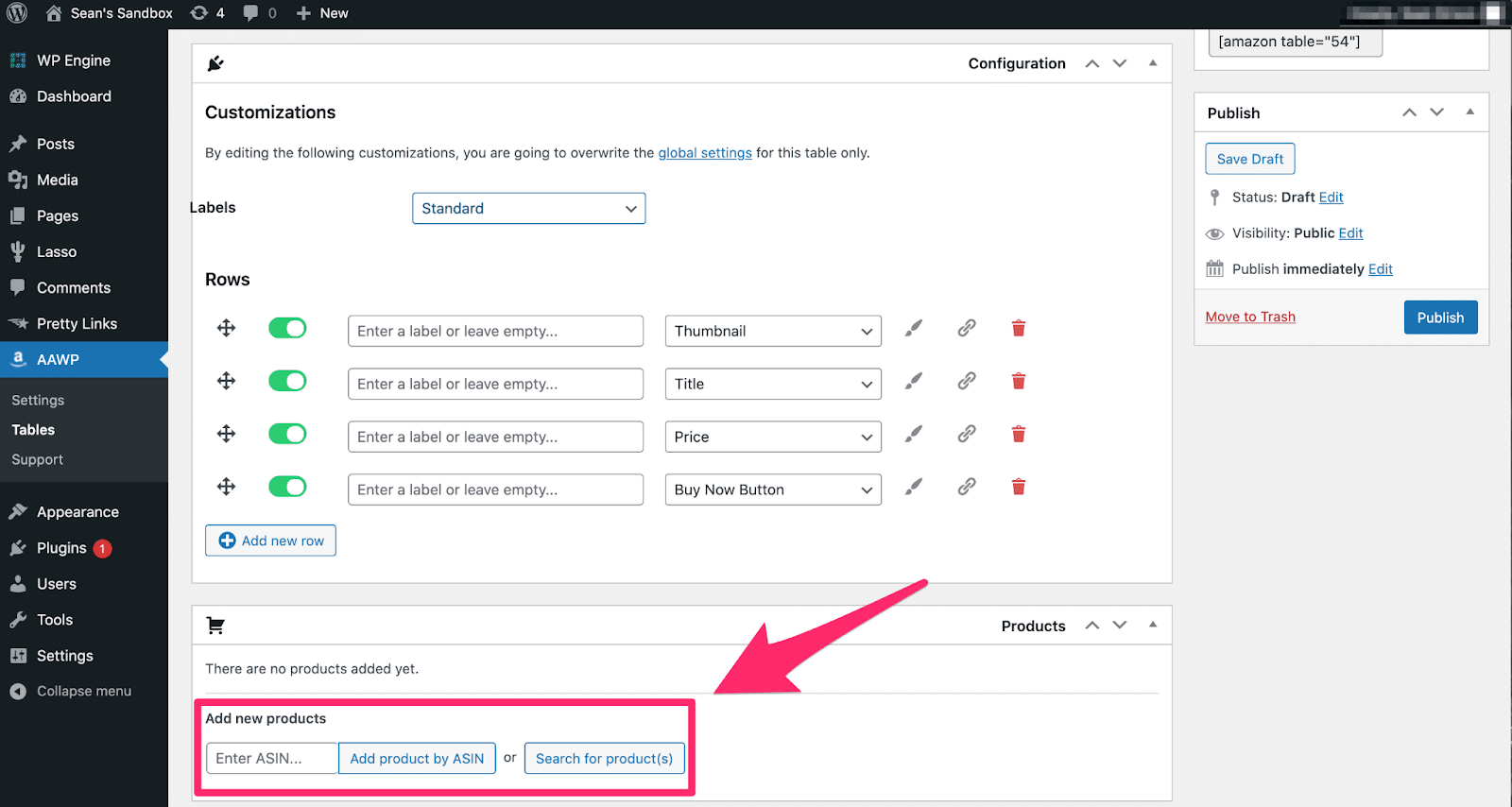Click the move handle of Price row

pyautogui.click(x=226, y=434)
